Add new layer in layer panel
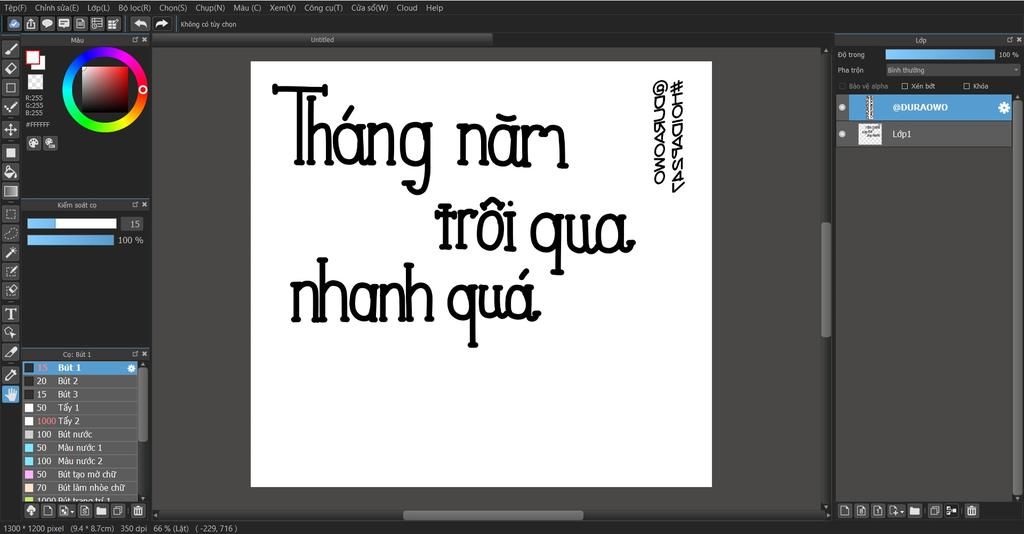Viewport: 1024px width, 534px height. pyautogui.click(x=844, y=510)
